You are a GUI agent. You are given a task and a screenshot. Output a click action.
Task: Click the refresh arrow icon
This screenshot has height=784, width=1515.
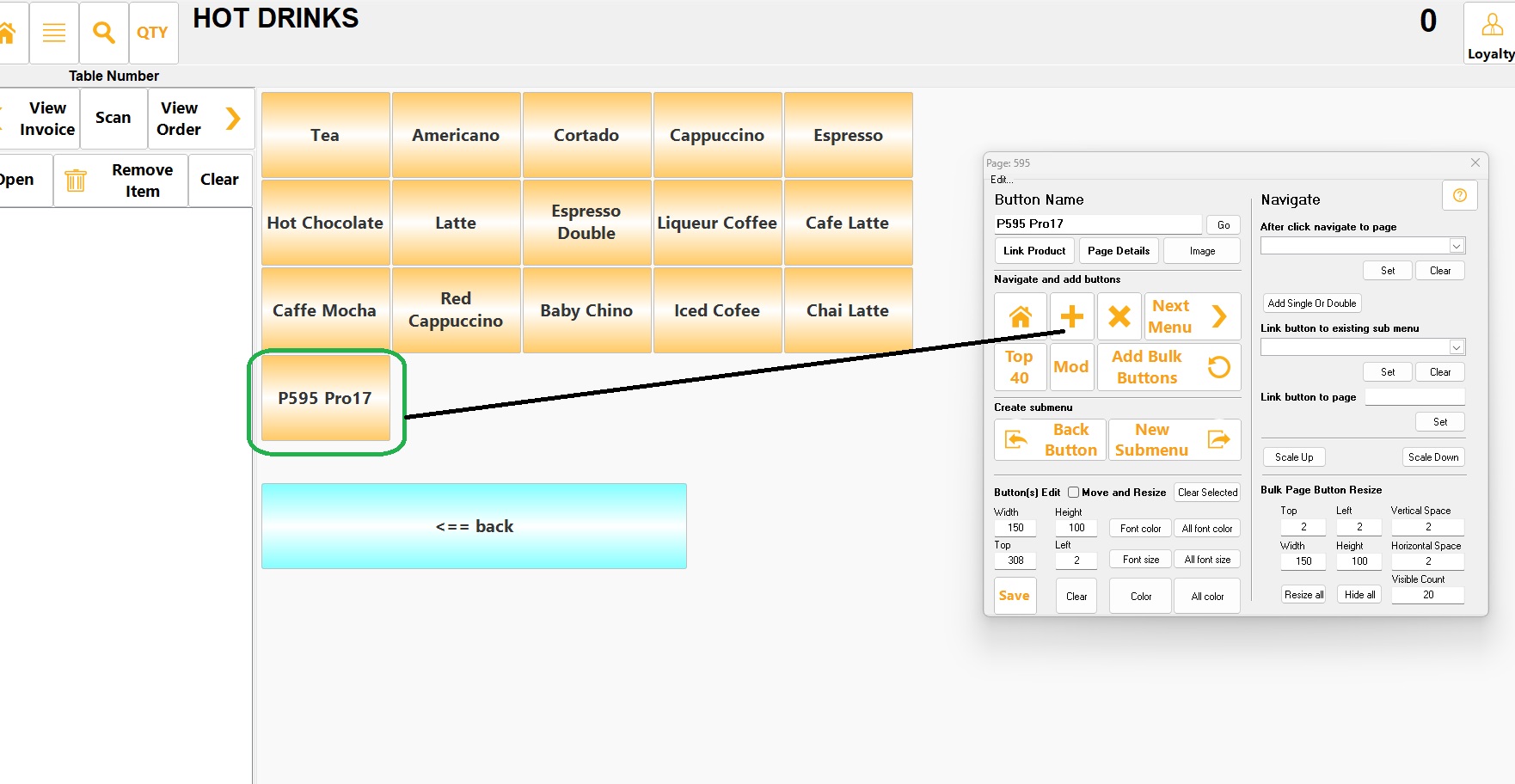pyautogui.click(x=1218, y=367)
